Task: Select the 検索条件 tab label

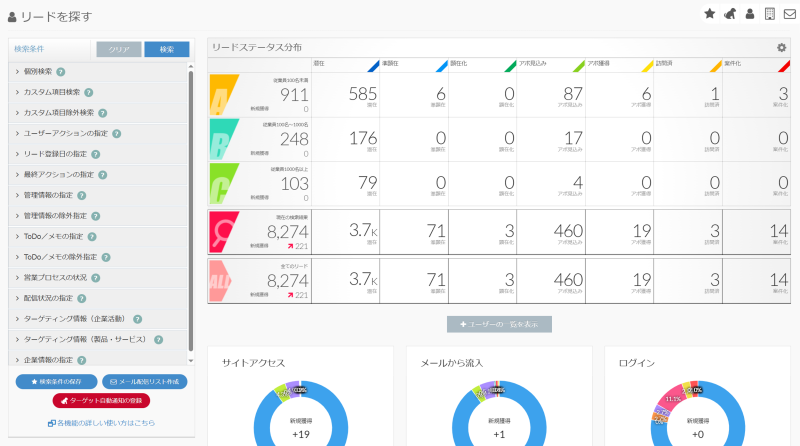Action: (29, 49)
